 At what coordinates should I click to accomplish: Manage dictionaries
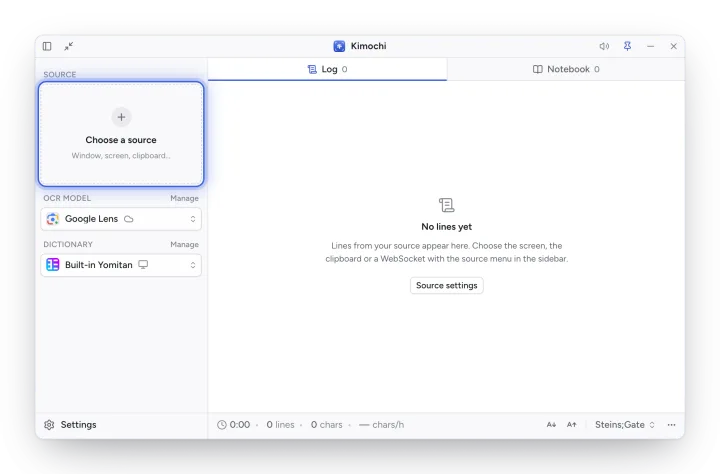click(184, 244)
